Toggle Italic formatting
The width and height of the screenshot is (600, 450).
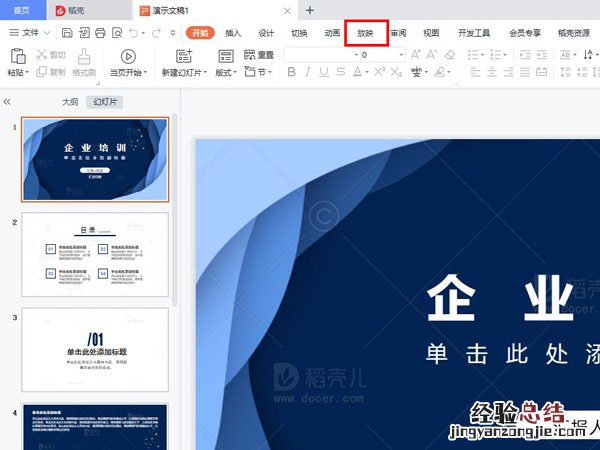(307, 72)
